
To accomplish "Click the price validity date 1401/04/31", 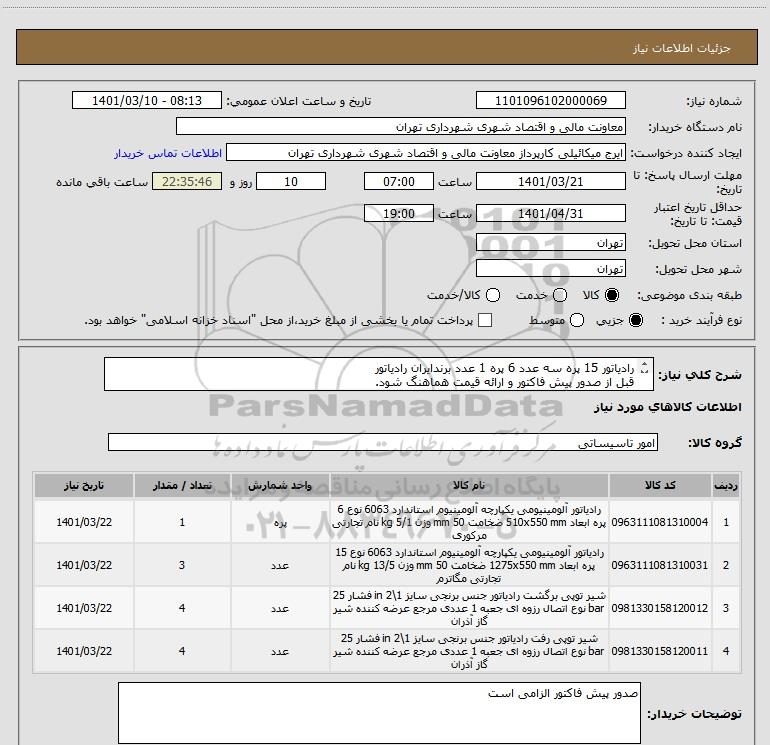I will (550, 213).
